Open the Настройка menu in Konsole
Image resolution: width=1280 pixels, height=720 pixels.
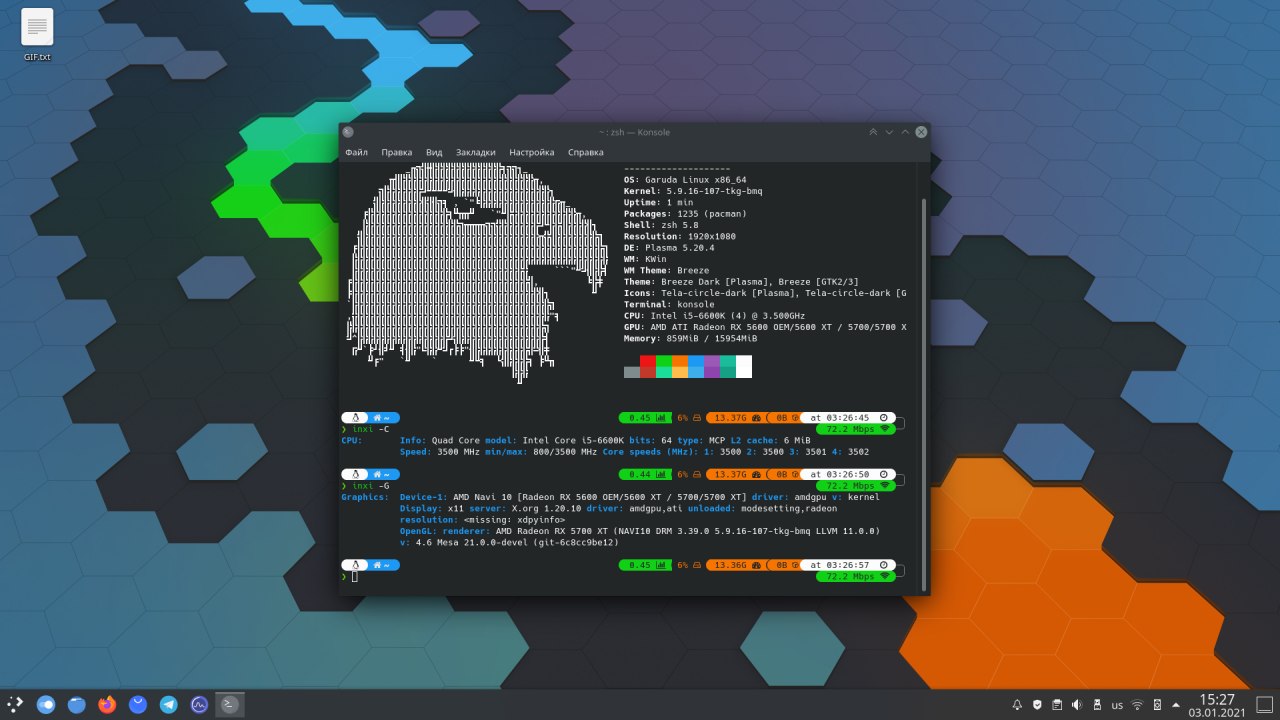pyautogui.click(x=532, y=152)
